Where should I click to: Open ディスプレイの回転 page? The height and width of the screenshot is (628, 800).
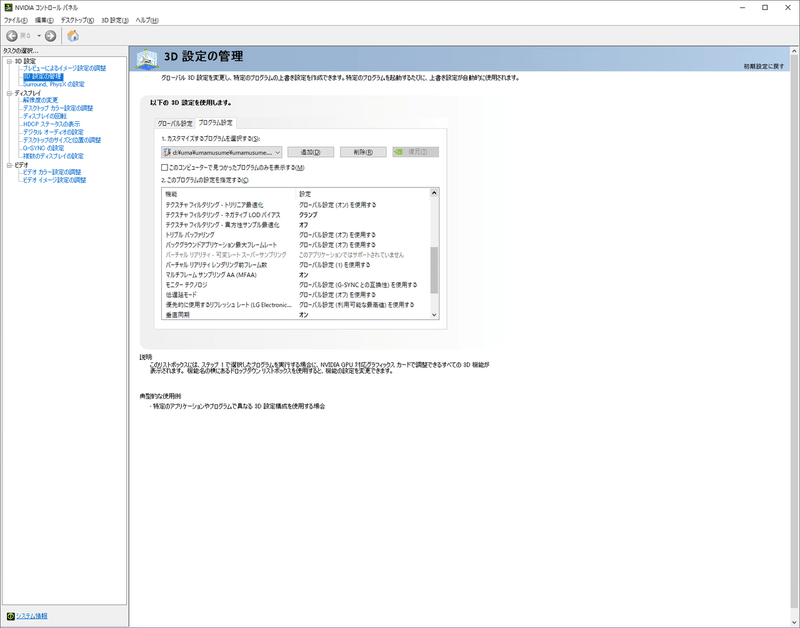pos(44,116)
